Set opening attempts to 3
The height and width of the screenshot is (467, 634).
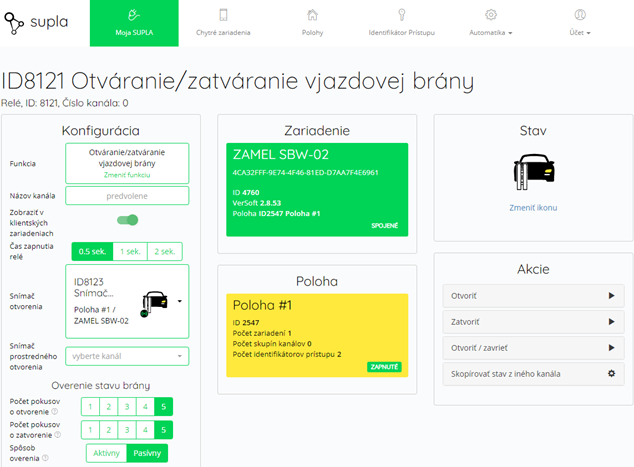pyautogui.click(x=127, y=407)
